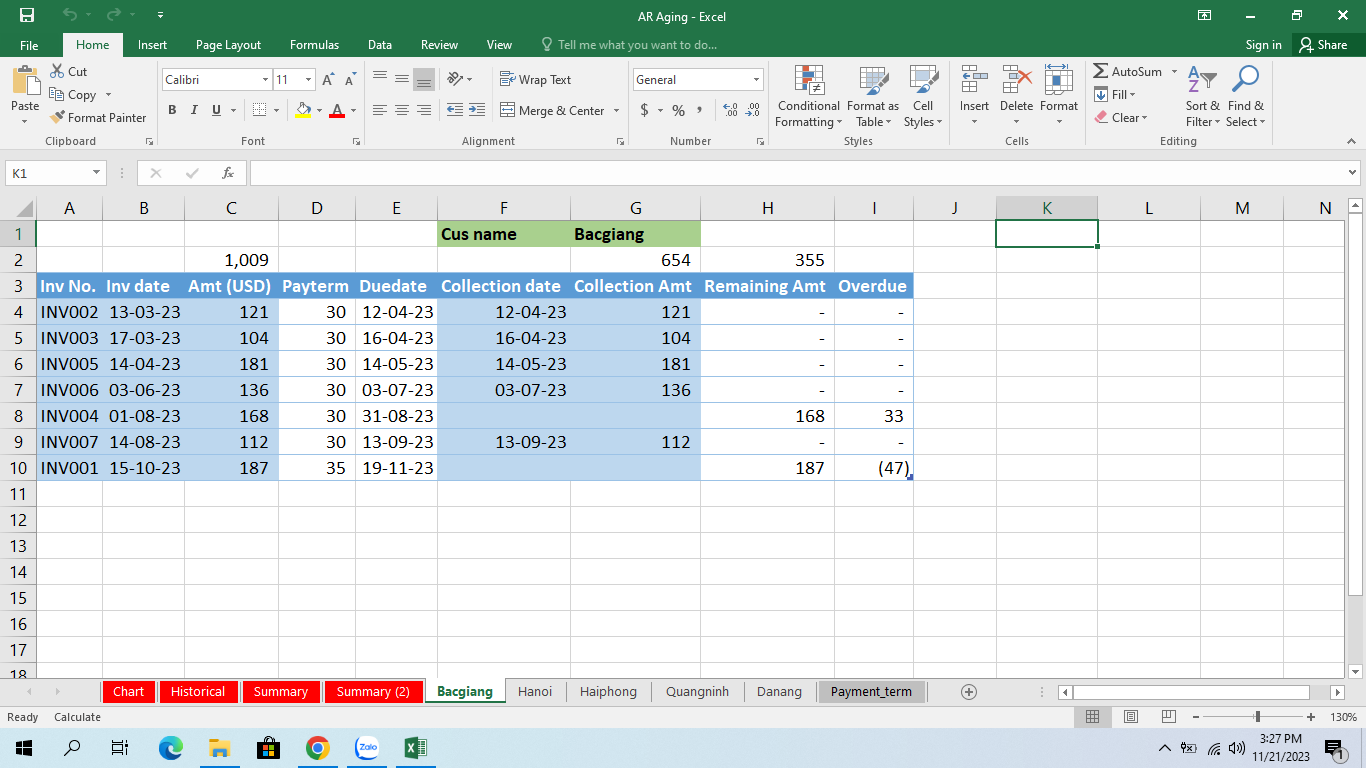Click Zoom In on the status bar

click(x=1309, y=717)
